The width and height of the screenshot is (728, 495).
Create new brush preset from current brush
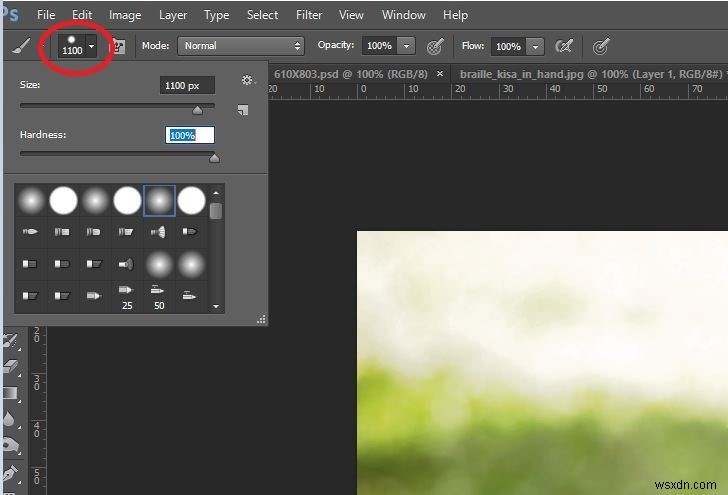coord(242,110)
